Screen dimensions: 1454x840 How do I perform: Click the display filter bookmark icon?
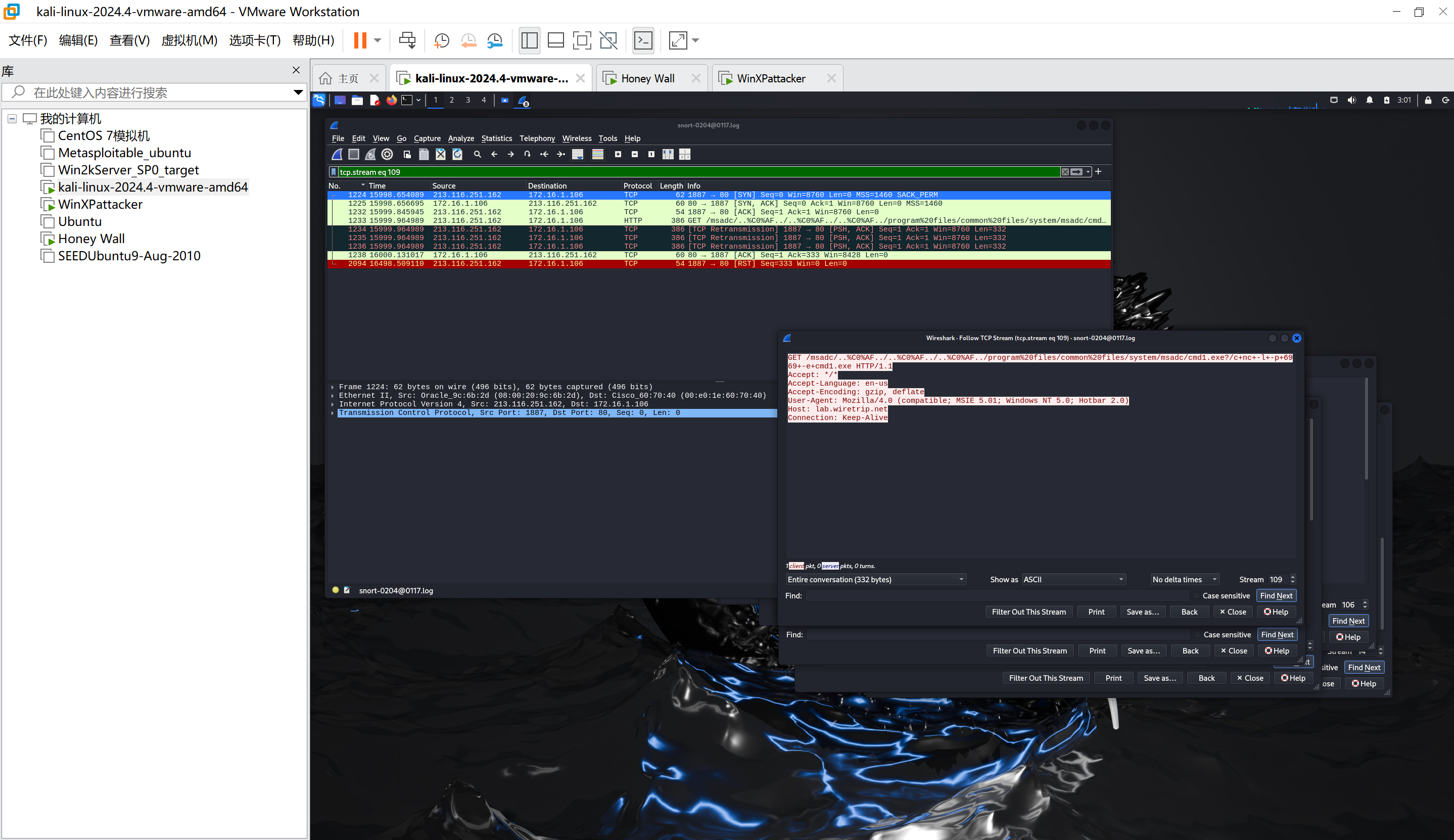coord(334,172)
